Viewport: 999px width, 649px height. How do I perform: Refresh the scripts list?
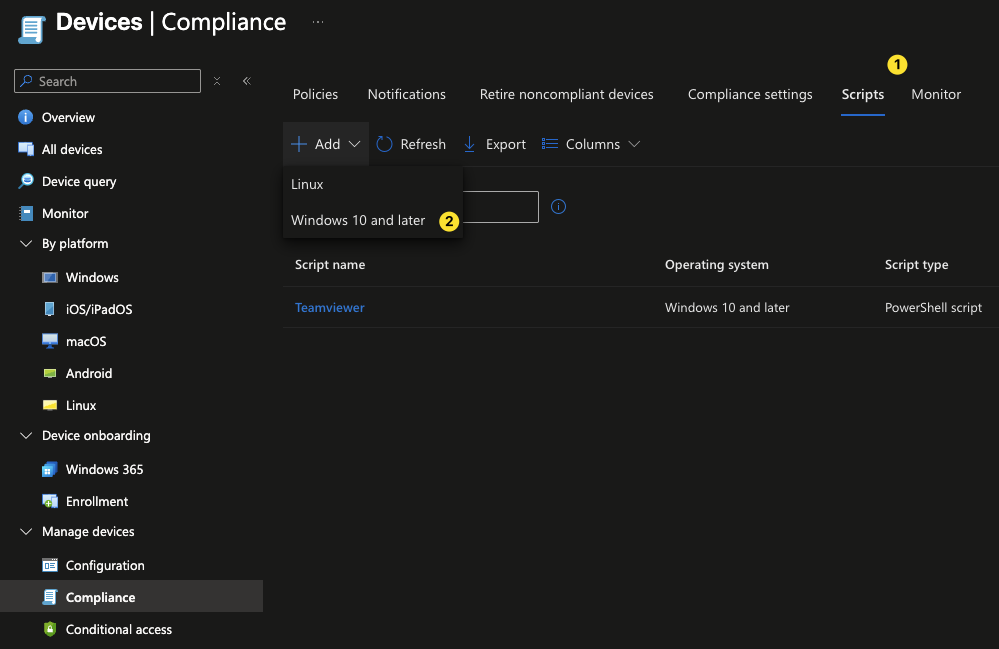tap(411, 144)
